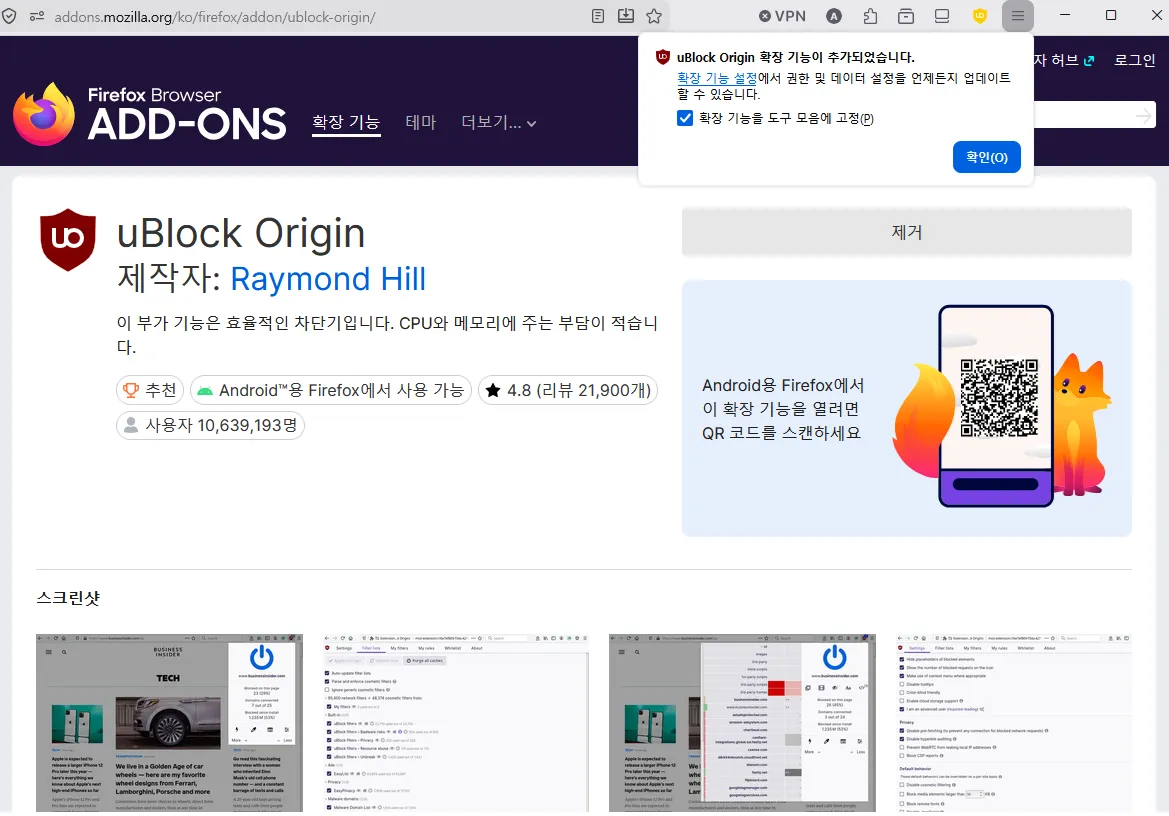Click the uBlock Origin title heading

(x=241, y=233)
